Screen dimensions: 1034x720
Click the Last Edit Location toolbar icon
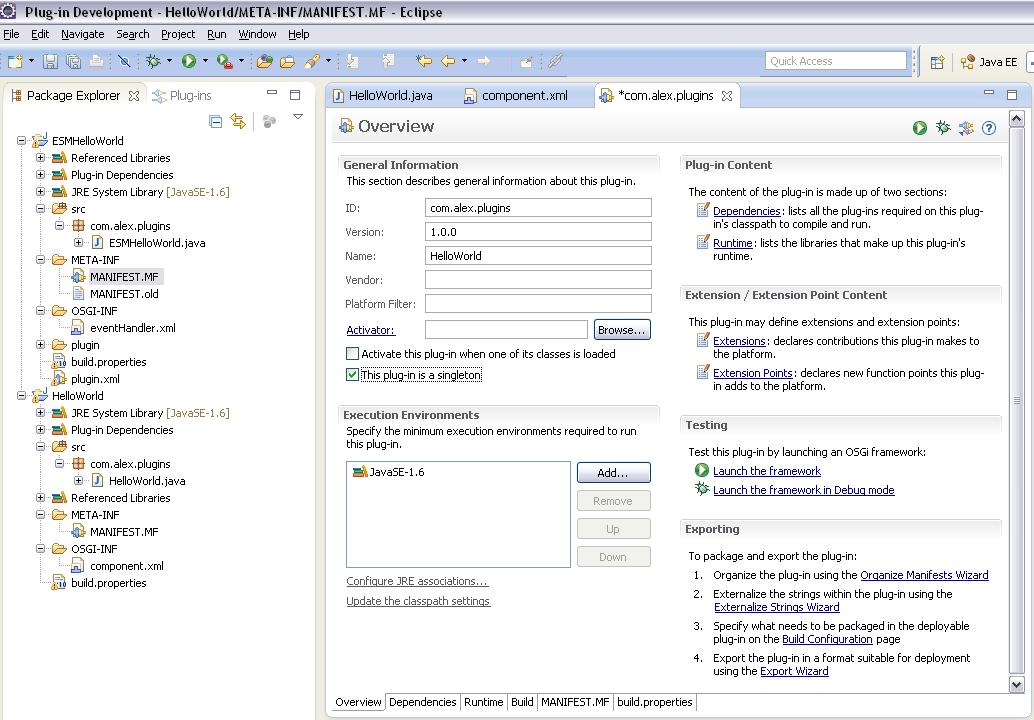[423, 61]
